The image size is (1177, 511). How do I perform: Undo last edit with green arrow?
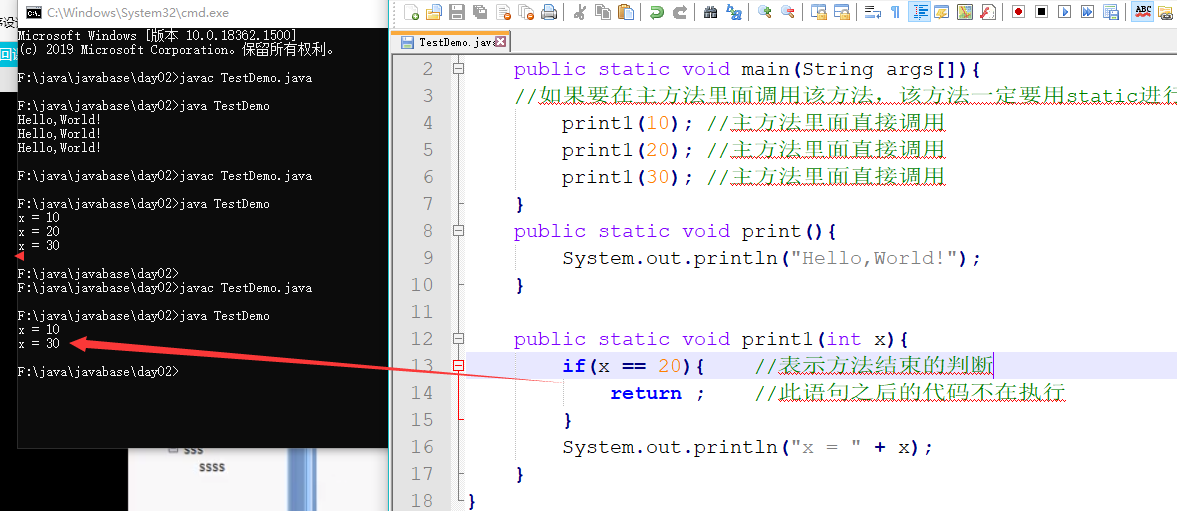tap(657, 12)
